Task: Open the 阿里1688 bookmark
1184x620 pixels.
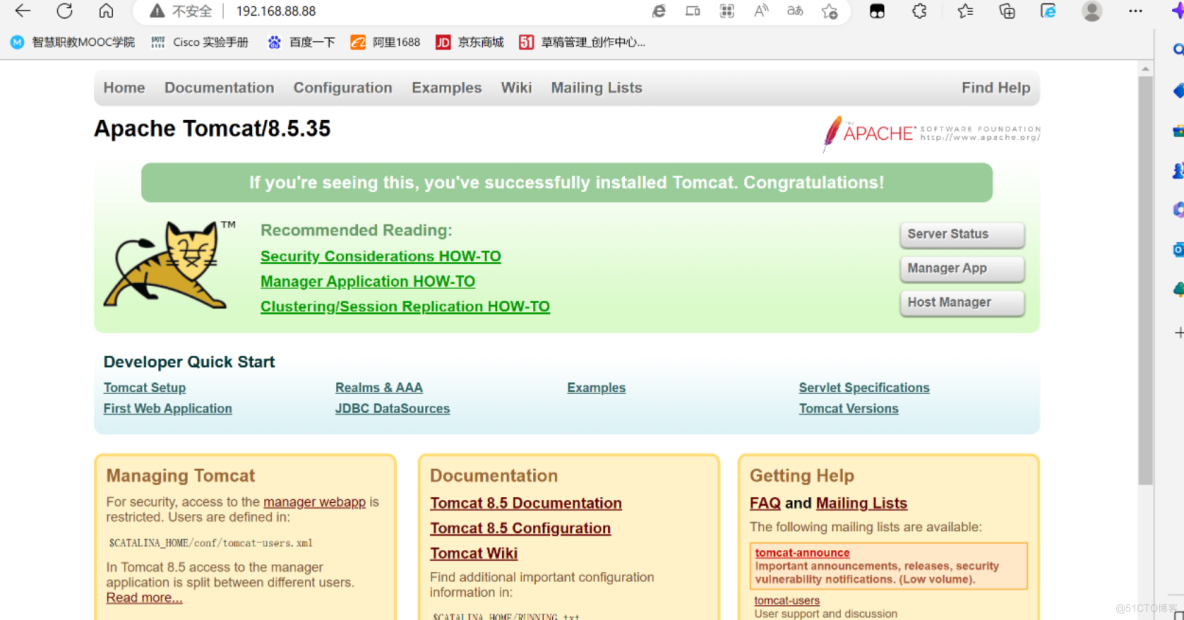Action: (385, 42)
